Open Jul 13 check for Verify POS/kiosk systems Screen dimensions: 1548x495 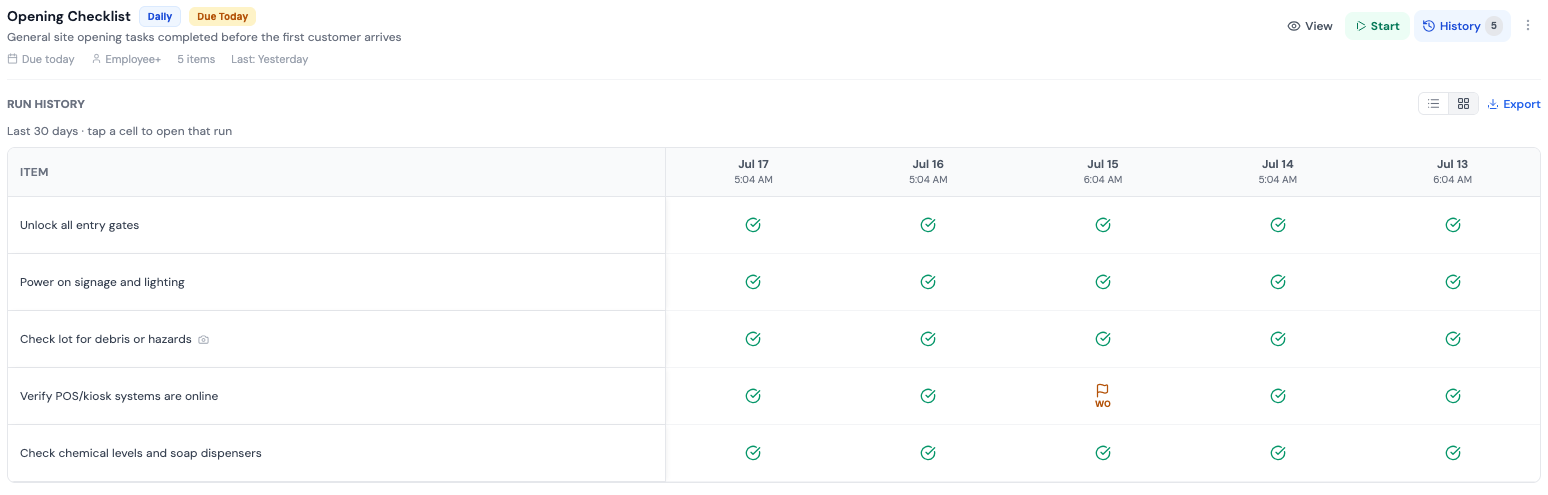click(x=1453, y=396)
